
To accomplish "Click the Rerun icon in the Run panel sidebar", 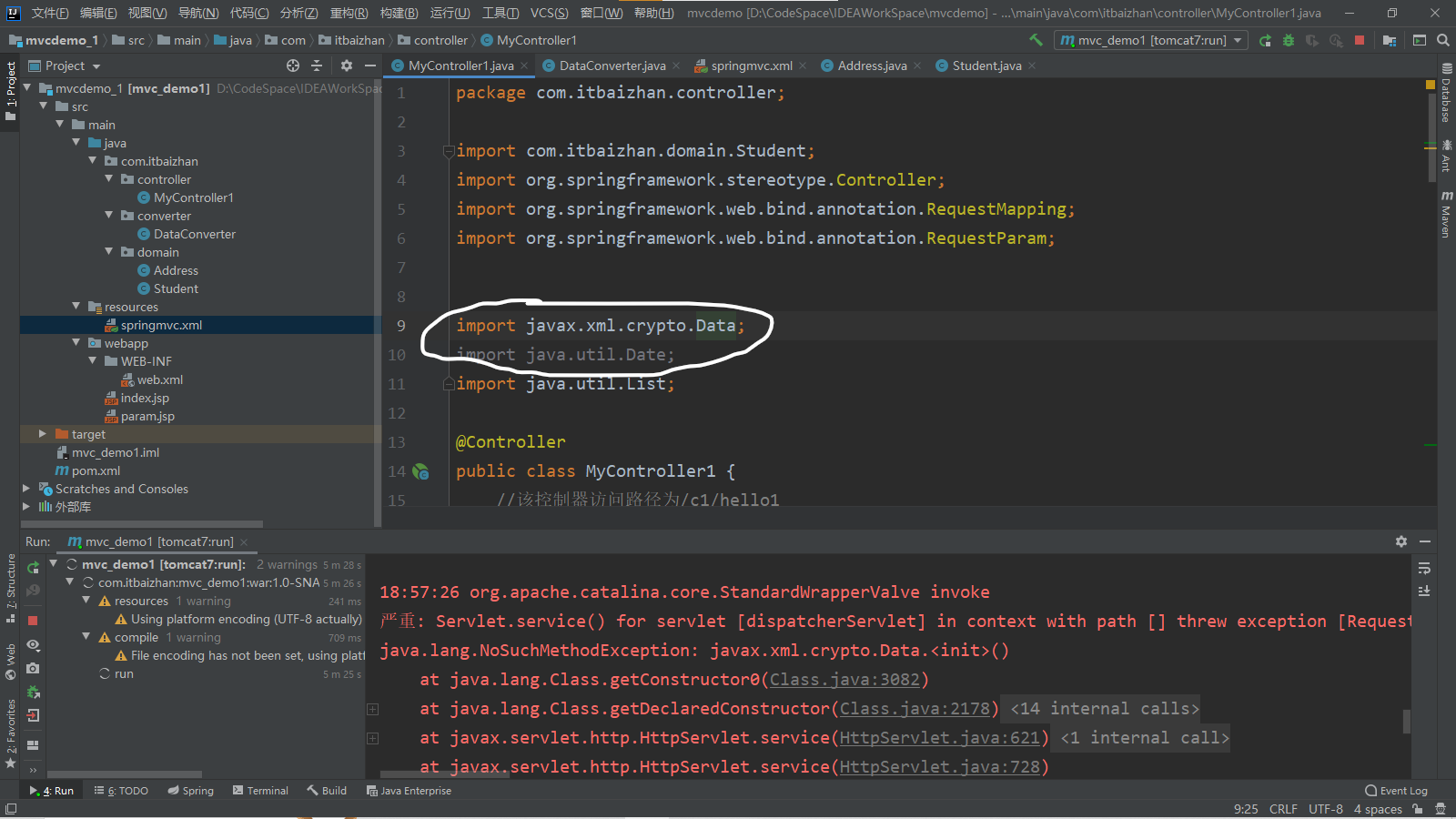I will click(34, 567).
